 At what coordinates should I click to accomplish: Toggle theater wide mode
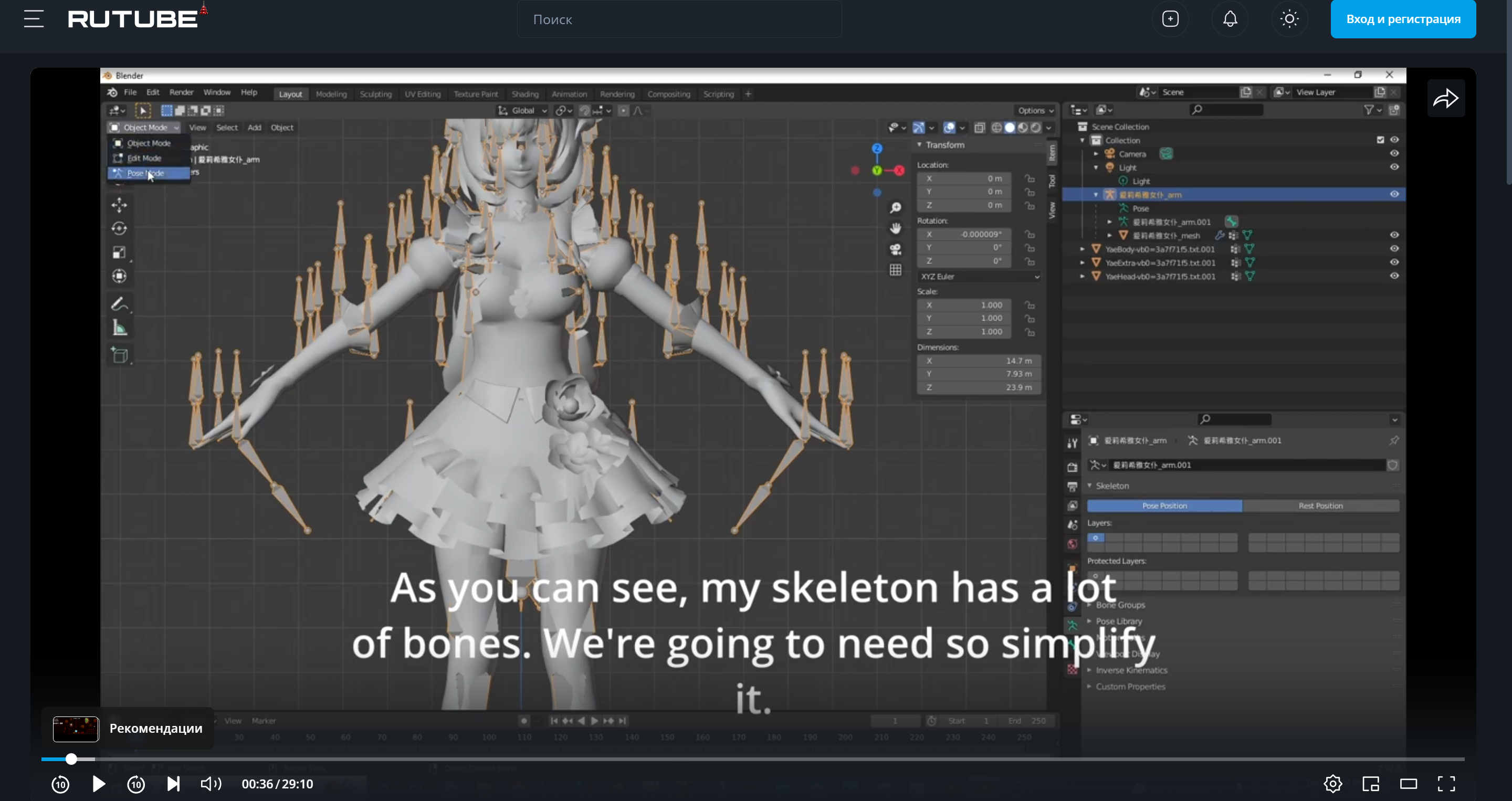tap(1408, 784)
